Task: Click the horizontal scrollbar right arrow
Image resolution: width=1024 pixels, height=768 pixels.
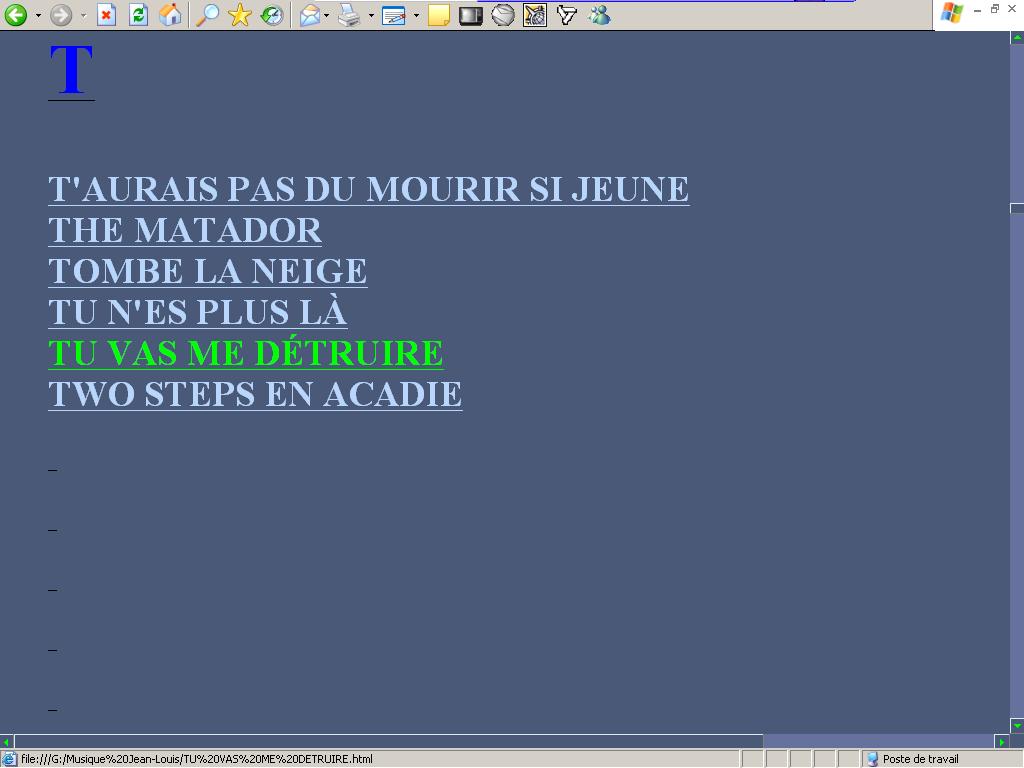Action: click(1002, 741)
